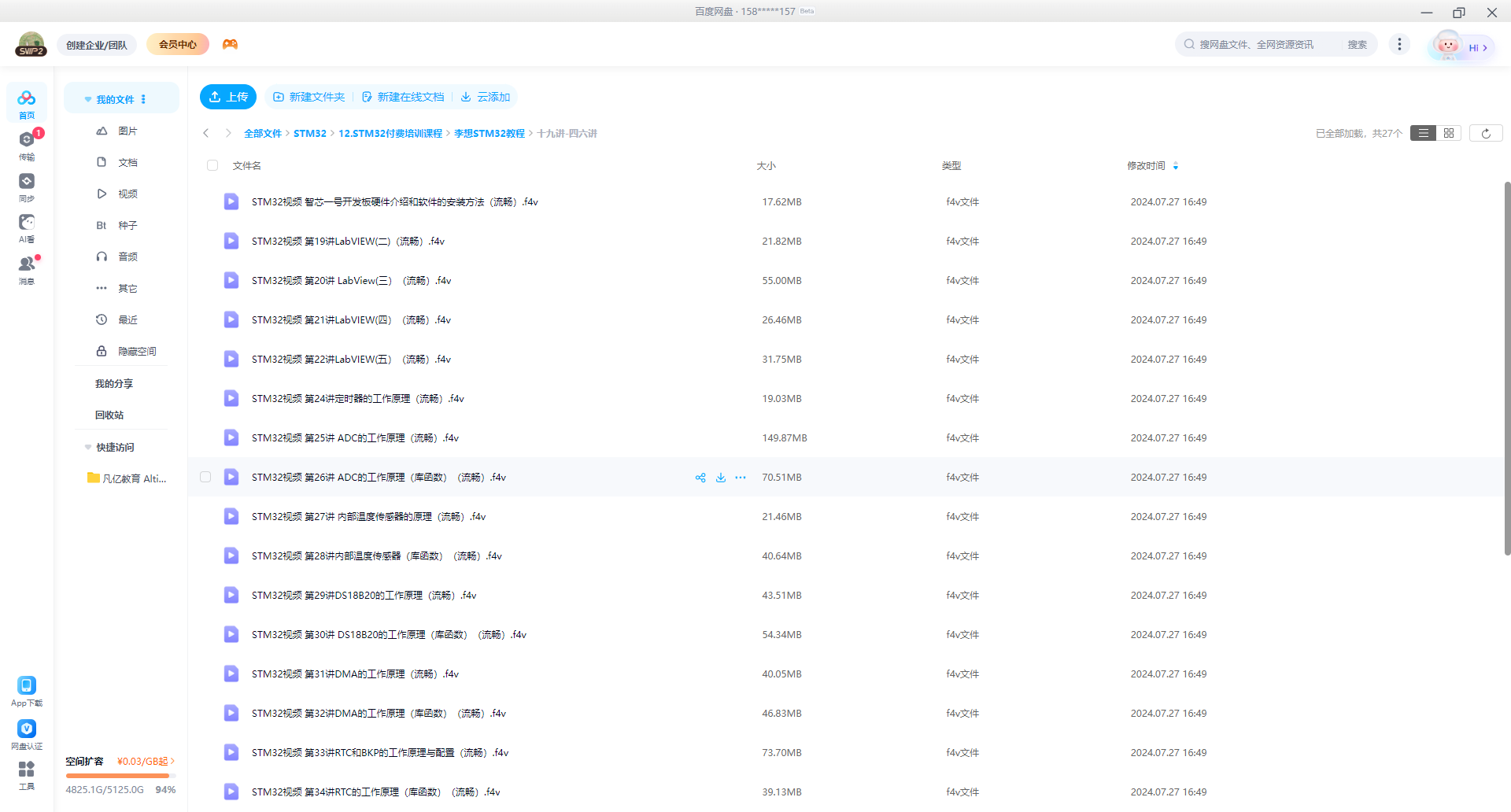This screenshot has height=812, width=1511.
Task: Refresh the file list
Action: [1486, 133]
